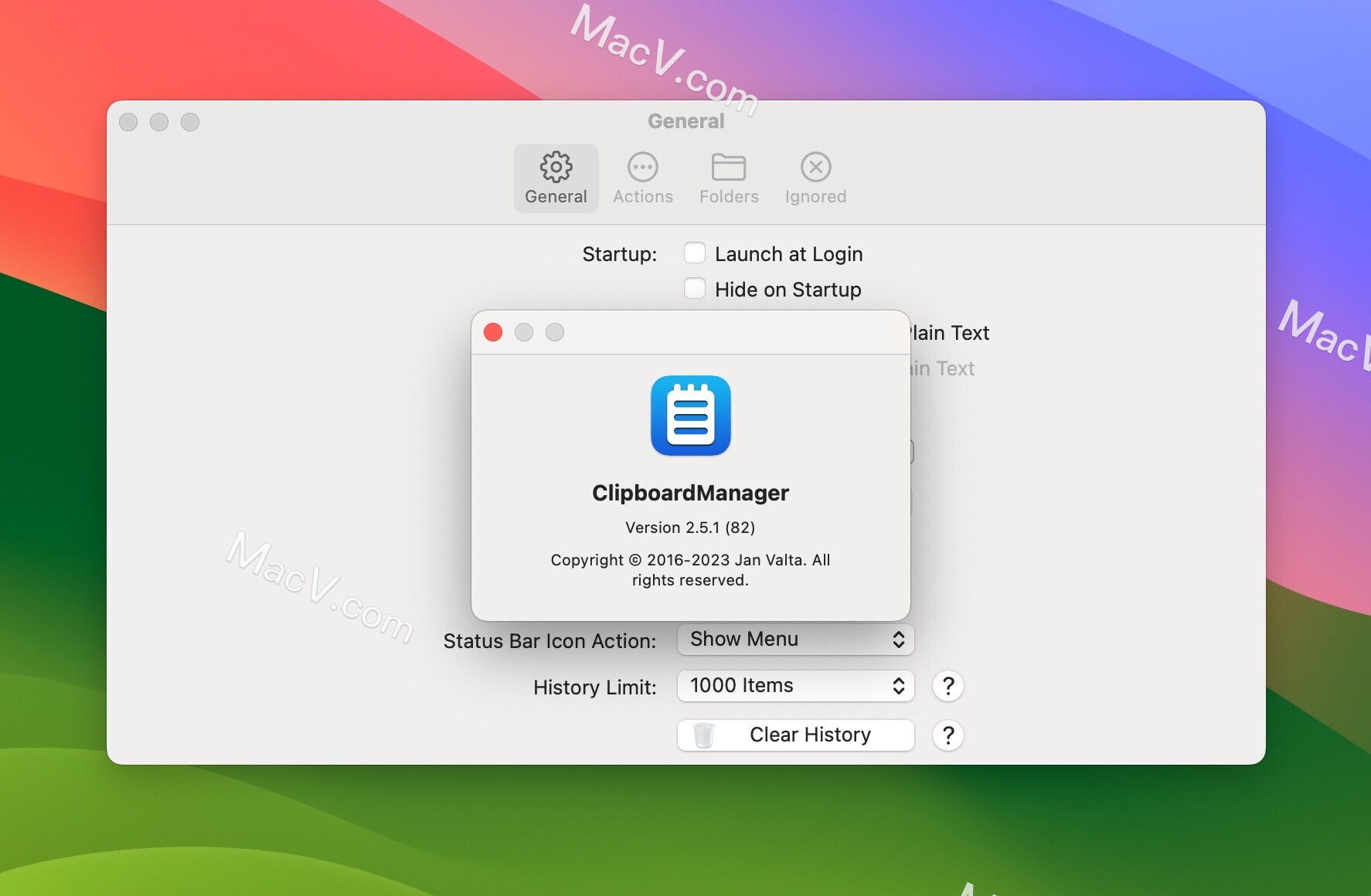Toggle the Hide on Startup checkbox

point(695,289)
